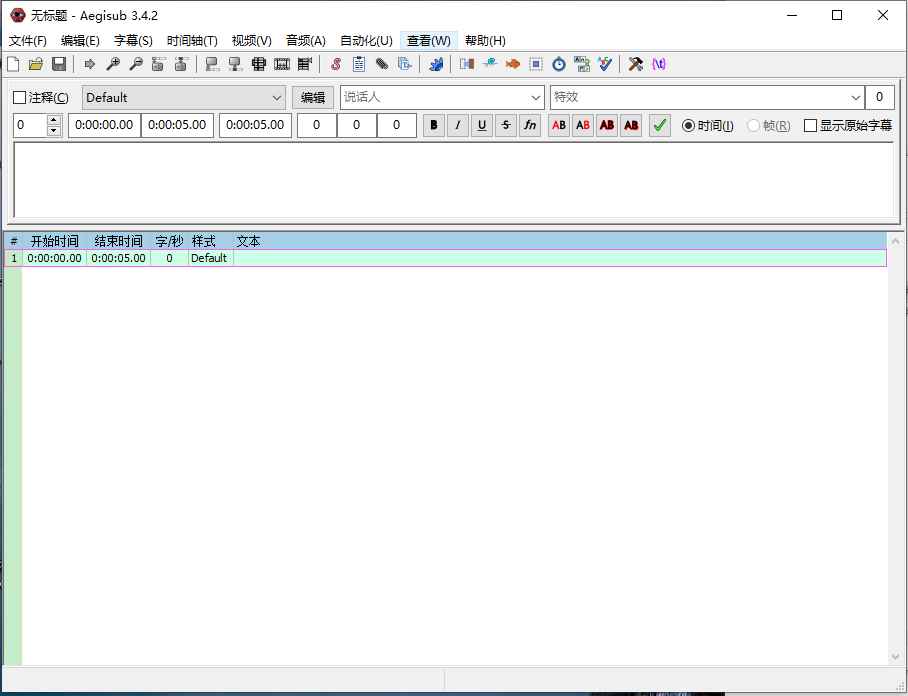This screenshot has height=696, width=908.
Task: Open the 自动化(U) menu
Action: 366,41
